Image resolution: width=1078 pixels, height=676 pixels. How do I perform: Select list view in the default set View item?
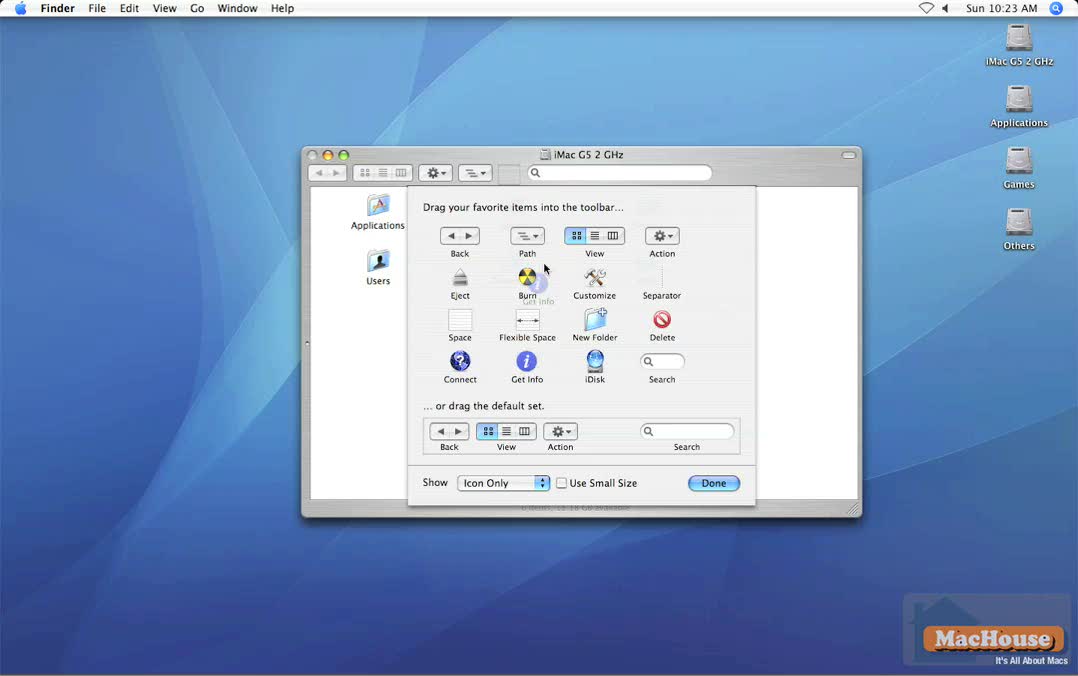(x=506, y=431)
